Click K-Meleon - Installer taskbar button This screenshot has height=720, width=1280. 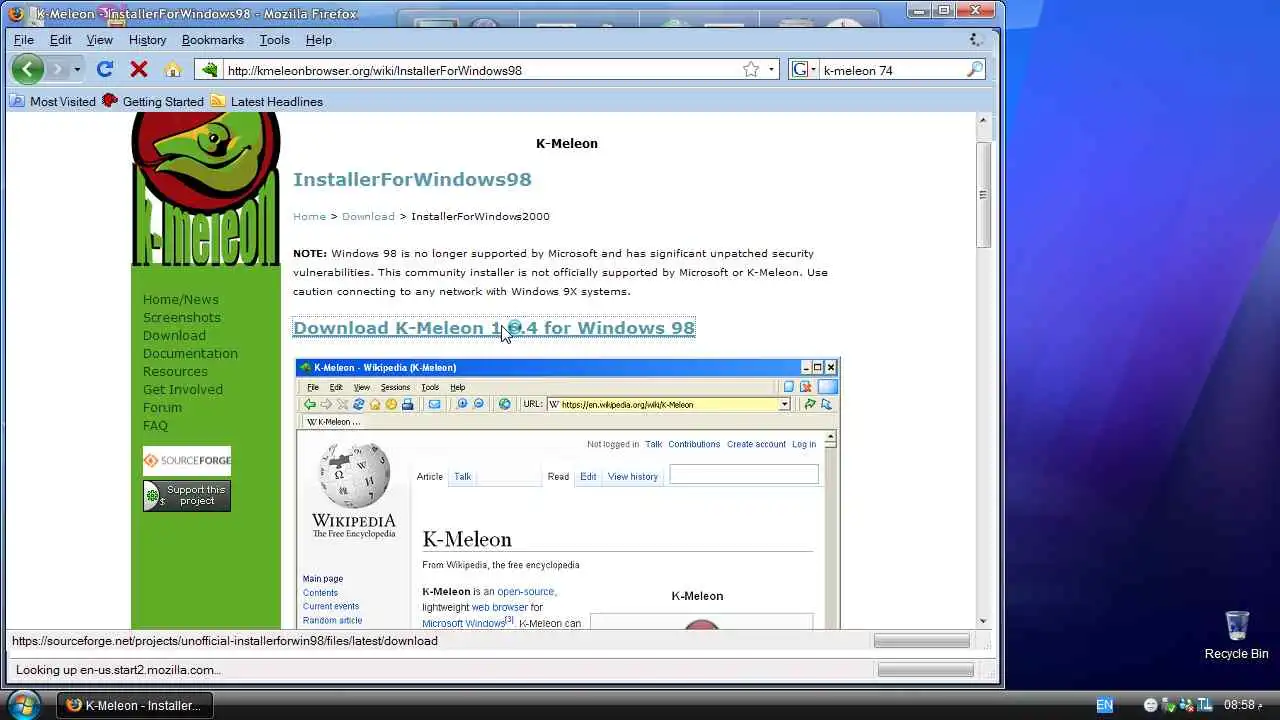[x=133, y=705]
